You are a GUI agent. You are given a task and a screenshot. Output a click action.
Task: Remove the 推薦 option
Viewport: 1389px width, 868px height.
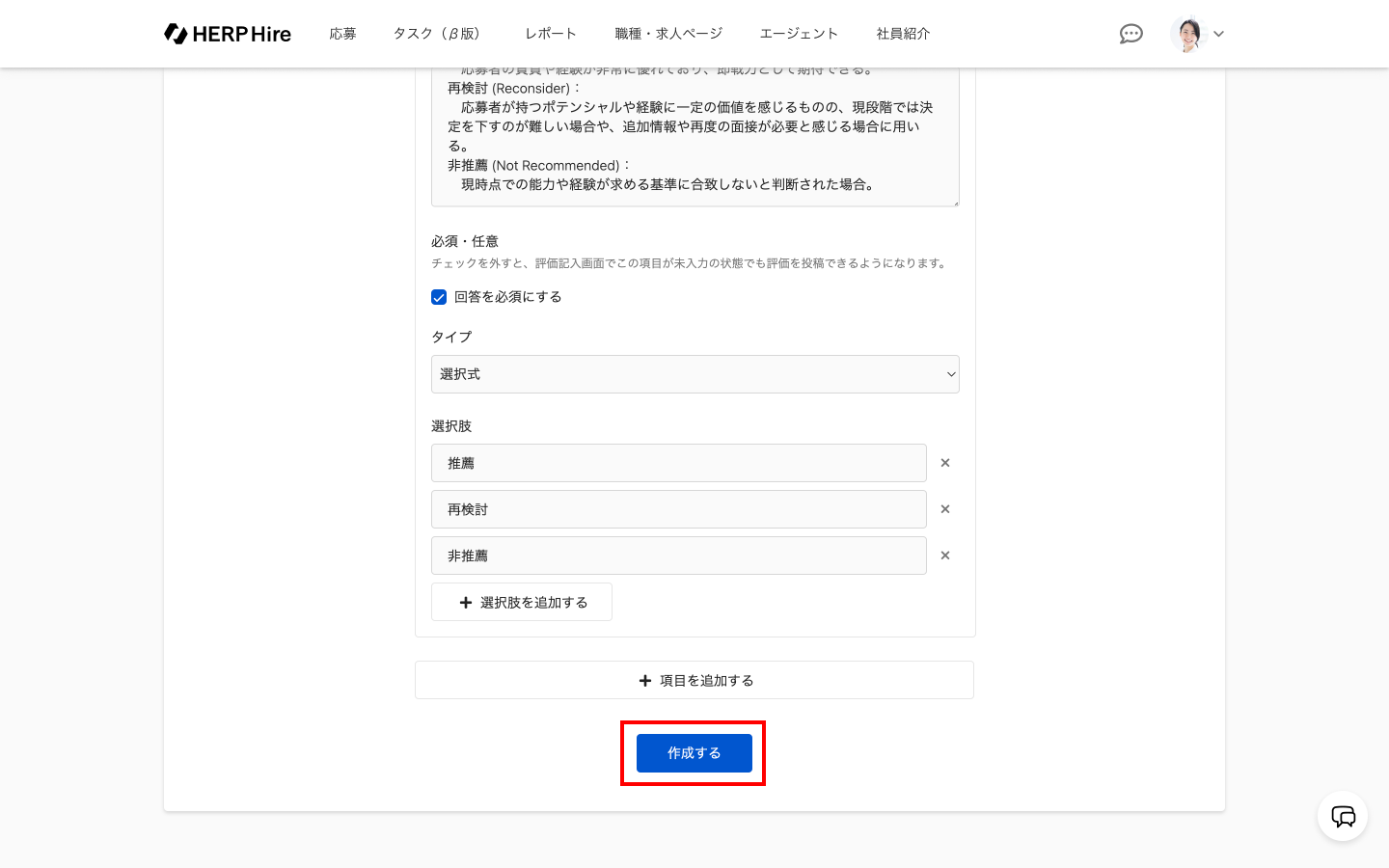[945, 463]
